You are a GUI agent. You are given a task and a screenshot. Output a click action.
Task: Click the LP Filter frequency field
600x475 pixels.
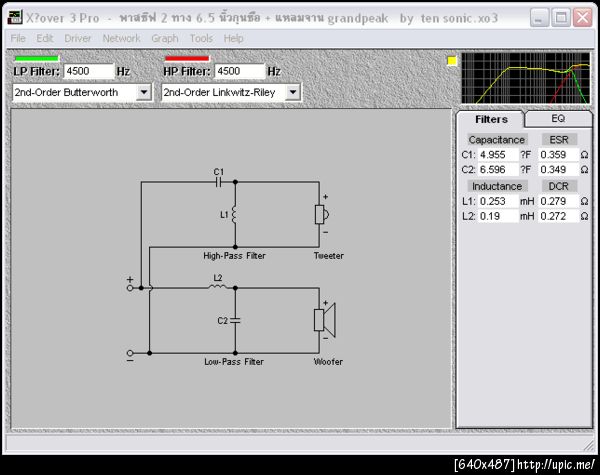[89, 71]
